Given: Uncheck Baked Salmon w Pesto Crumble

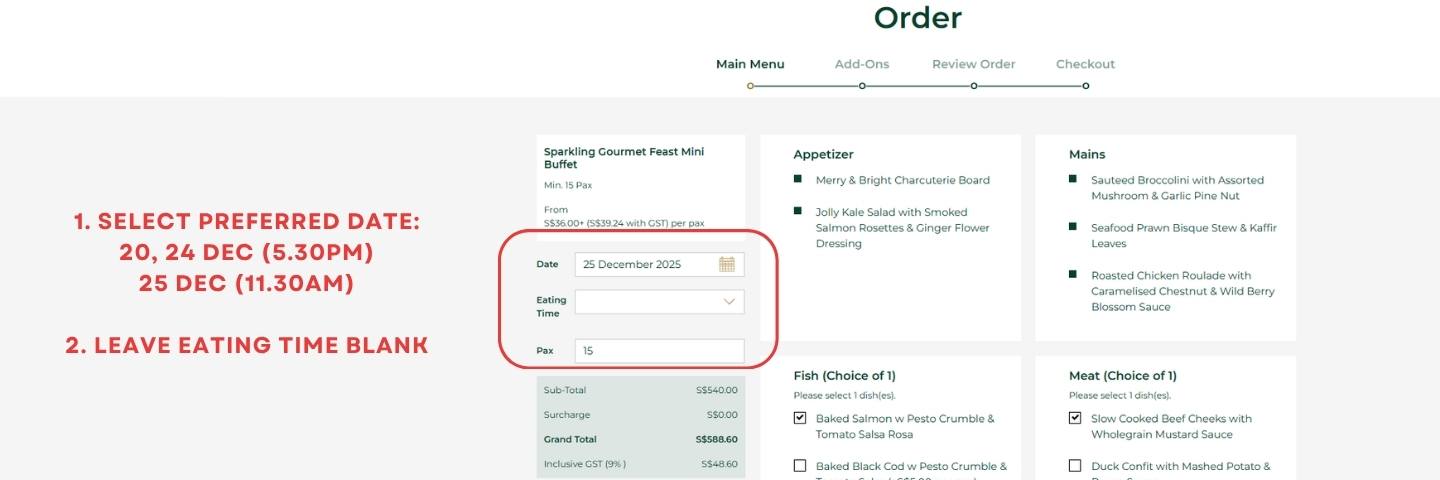Looking at the screenshot, I should pyautogui.click(x=800, y=419).
